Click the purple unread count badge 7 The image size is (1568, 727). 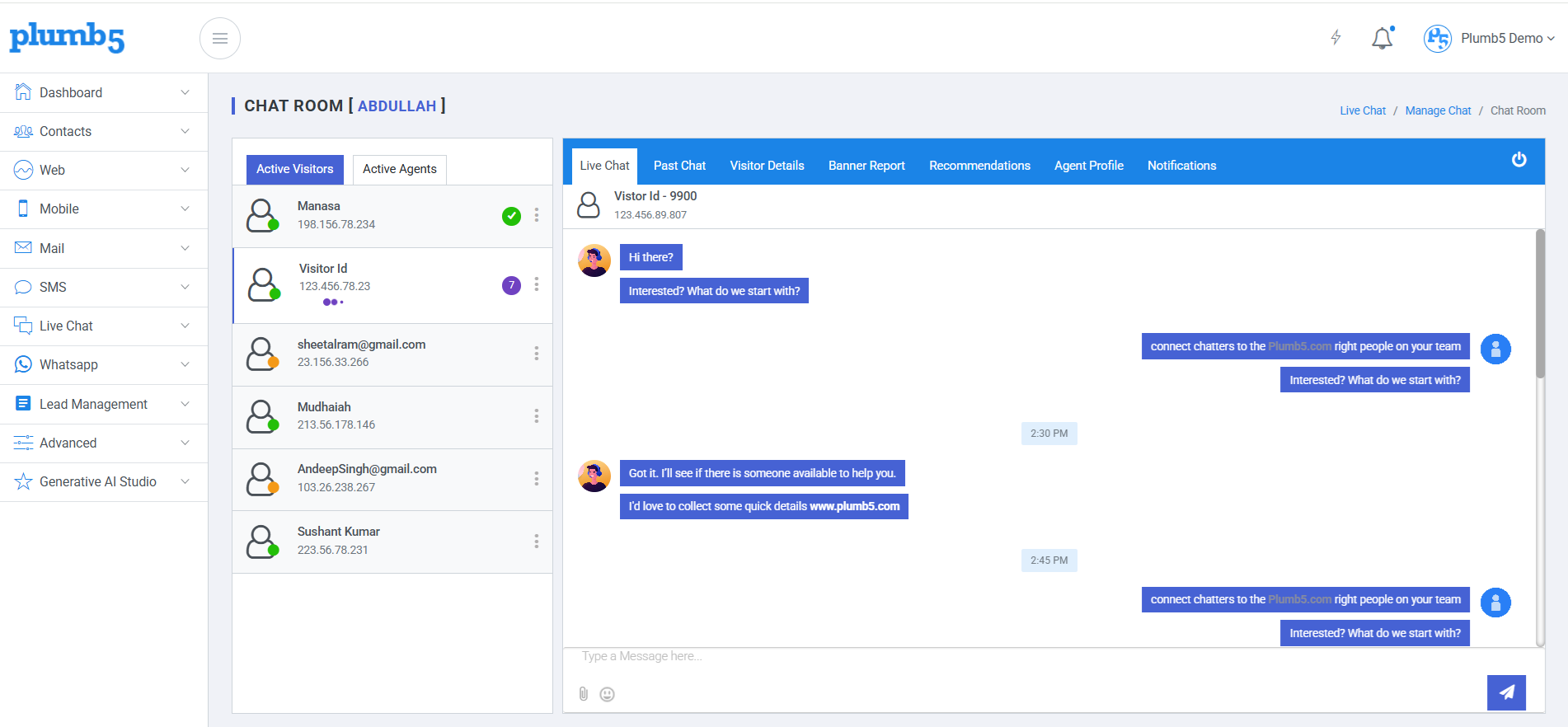click(x=512, y=285)
